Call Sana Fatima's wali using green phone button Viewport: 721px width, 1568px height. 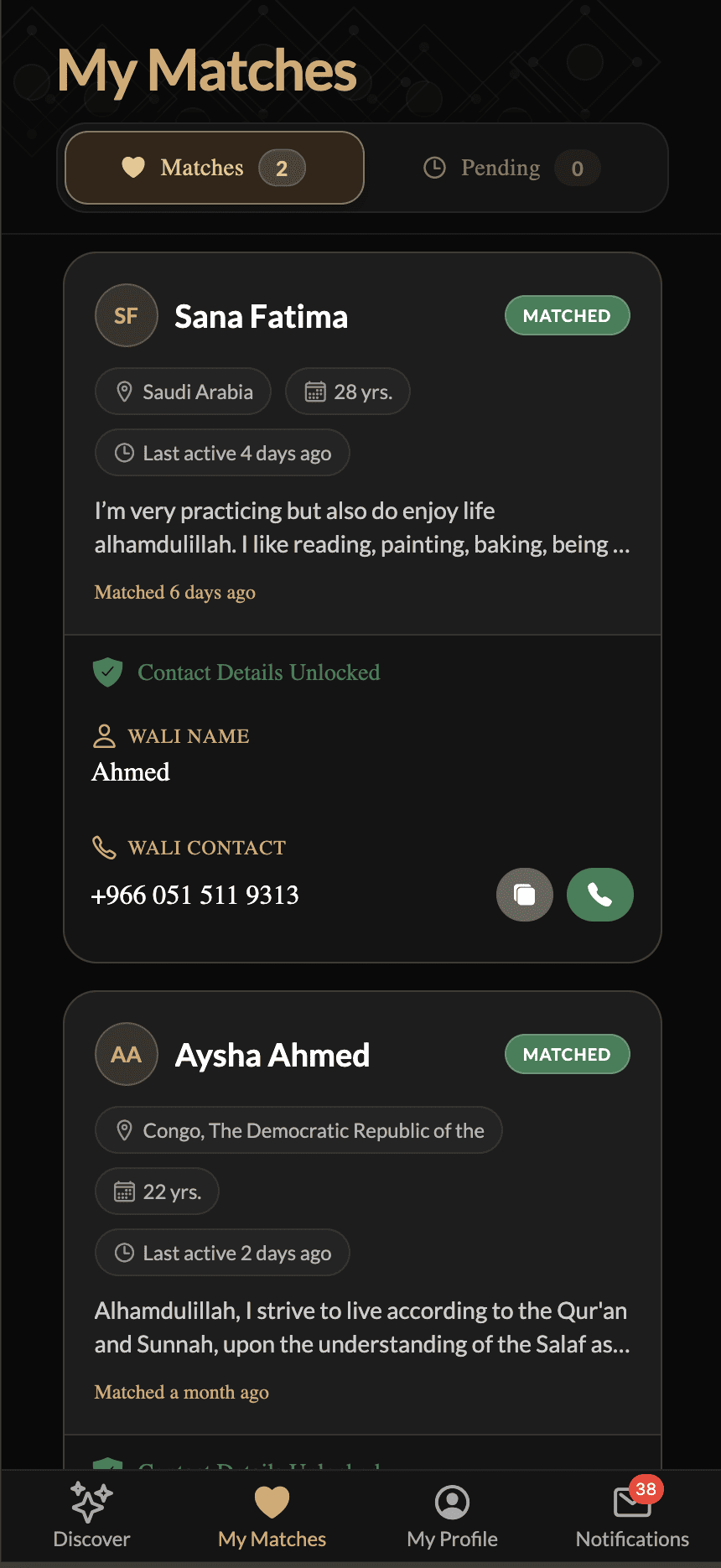click(599, 895)
